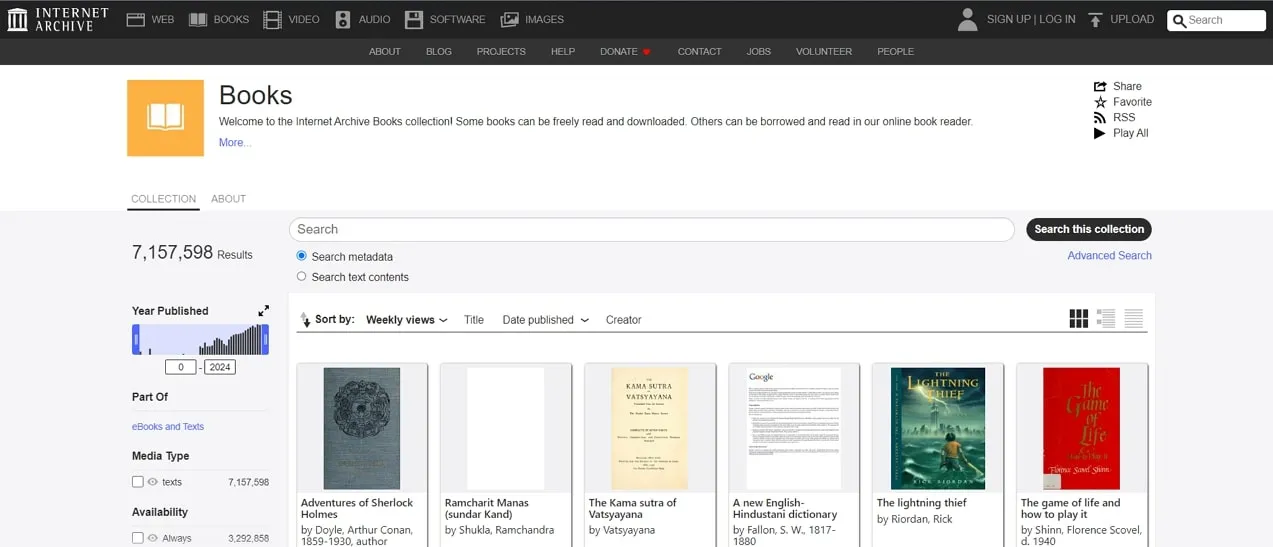The height and width of the screenshot is (547, 1273).
Task: Open The game of life cover
Action: click(1082, 428)
